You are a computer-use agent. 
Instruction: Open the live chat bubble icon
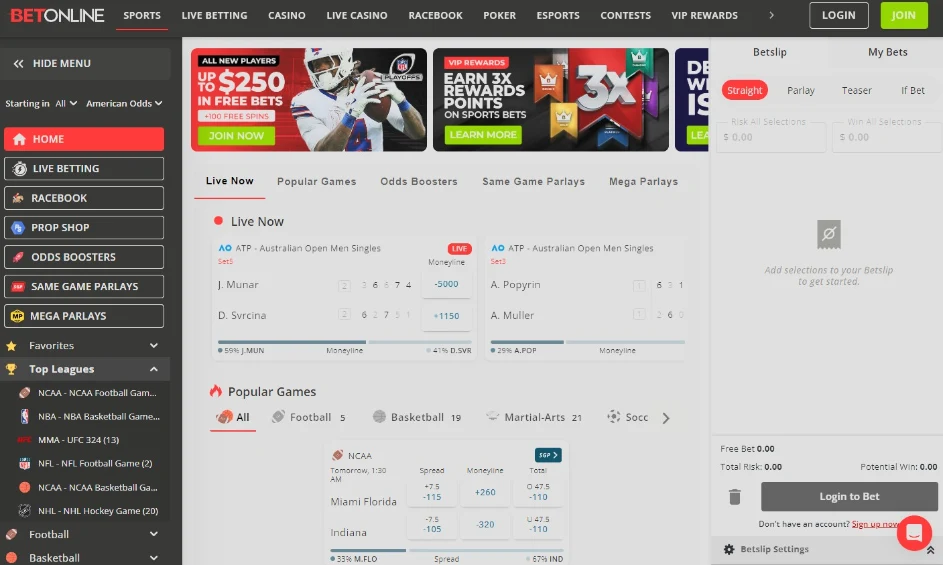(x=914, y=533)
